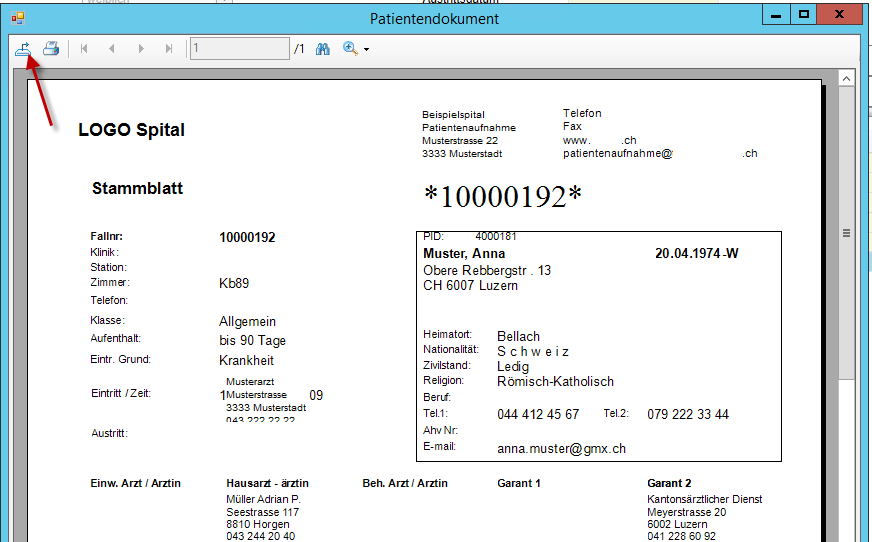Click the current page number field
This screenshot has height=542, width=872.
[x=240, y=48]
